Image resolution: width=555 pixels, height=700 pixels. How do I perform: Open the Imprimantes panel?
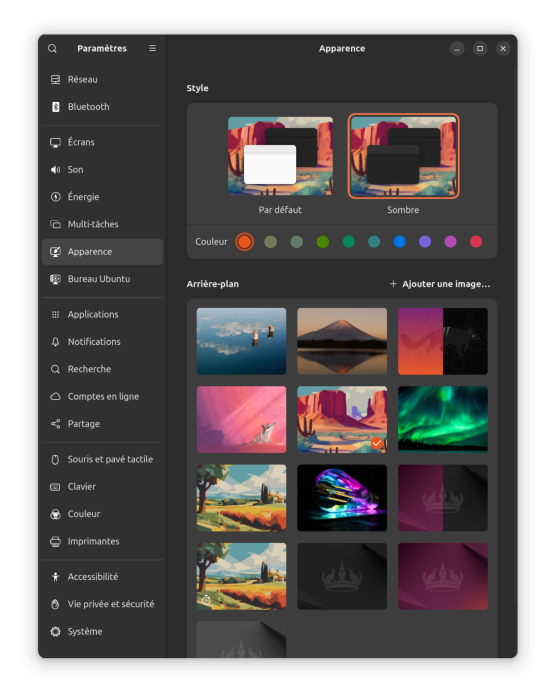click(102, 542)
